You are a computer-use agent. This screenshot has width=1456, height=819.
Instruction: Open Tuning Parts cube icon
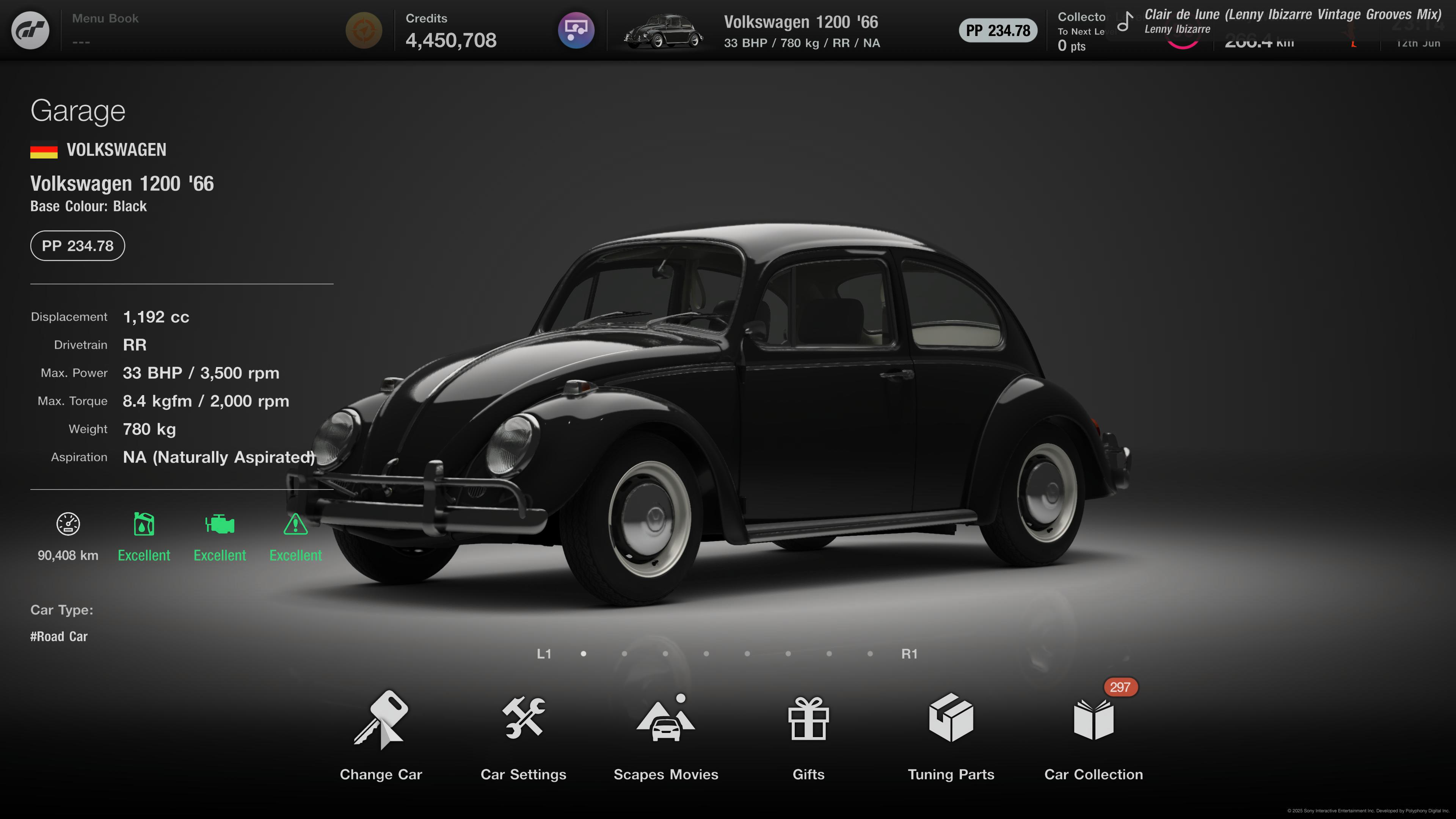pyautogui.click(x=951, y=718)
